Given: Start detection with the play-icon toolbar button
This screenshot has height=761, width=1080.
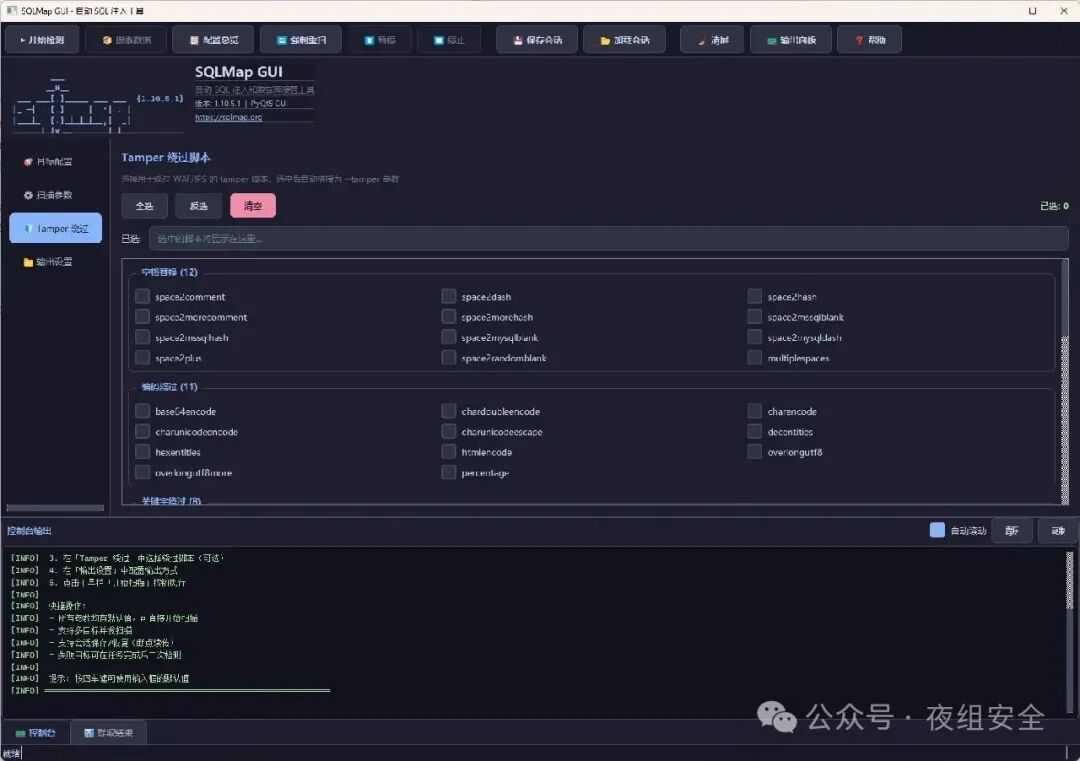Looking at the screenshot, I should [42, 40].
